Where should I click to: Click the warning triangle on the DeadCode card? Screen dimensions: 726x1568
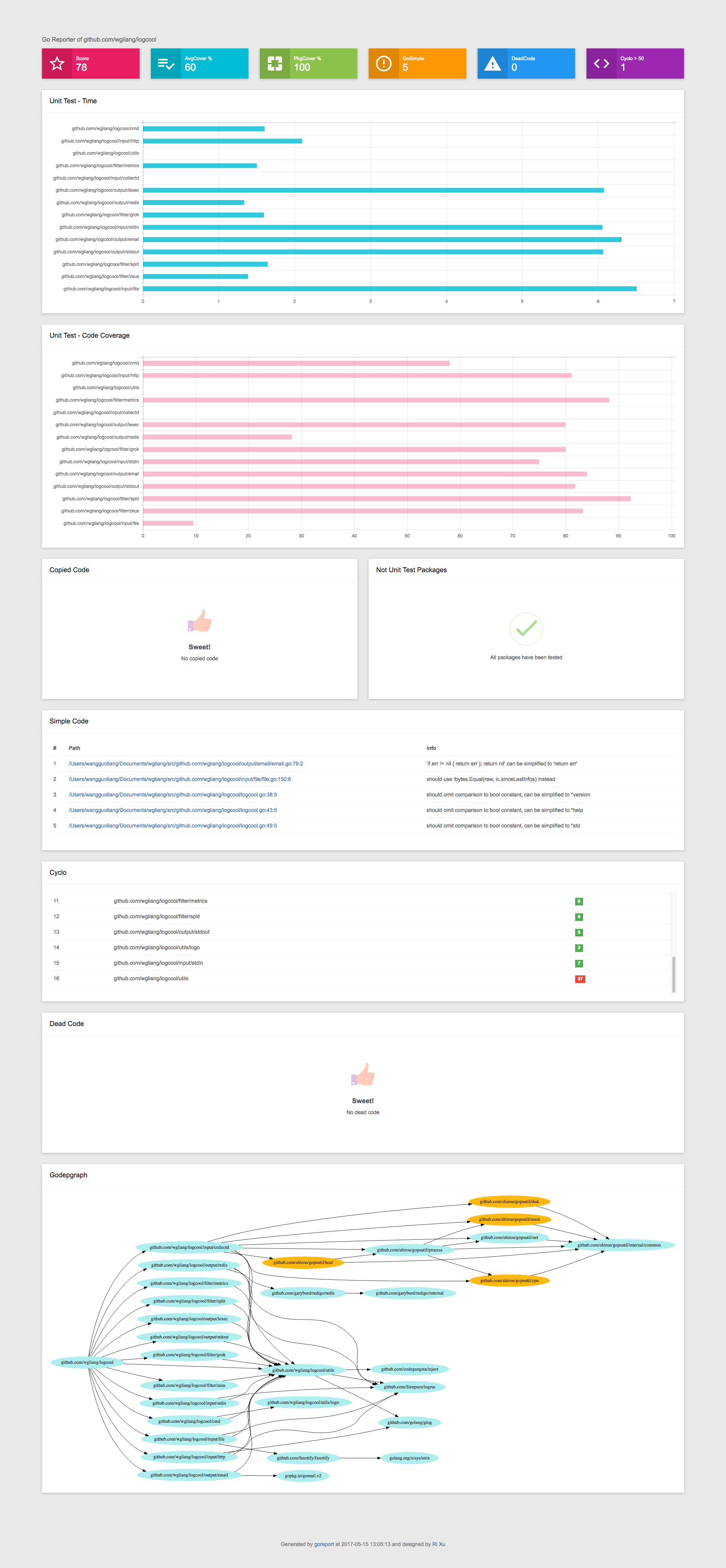pos(492,63)
